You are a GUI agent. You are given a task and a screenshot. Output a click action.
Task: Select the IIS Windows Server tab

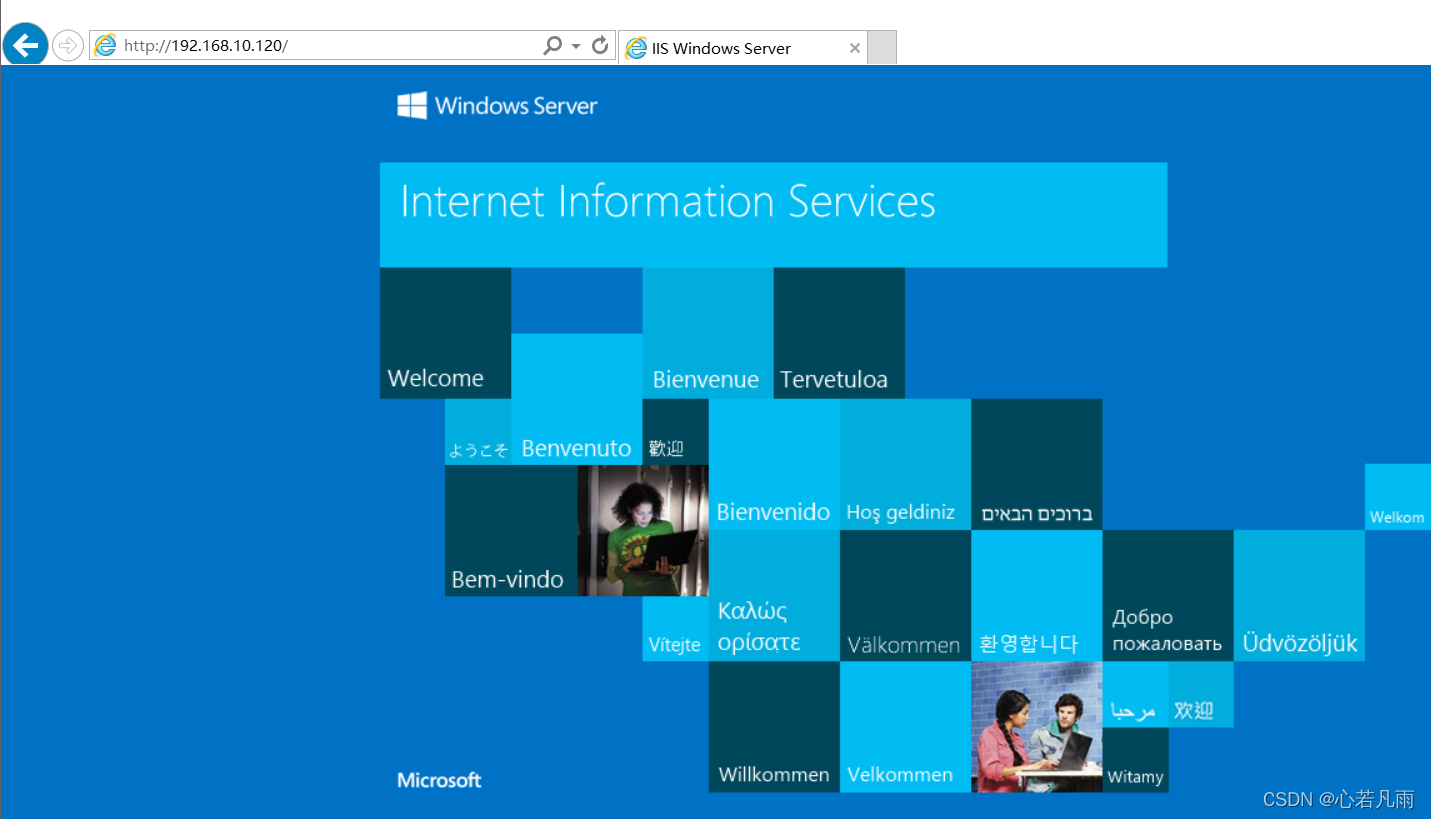(x=743, y=48)
